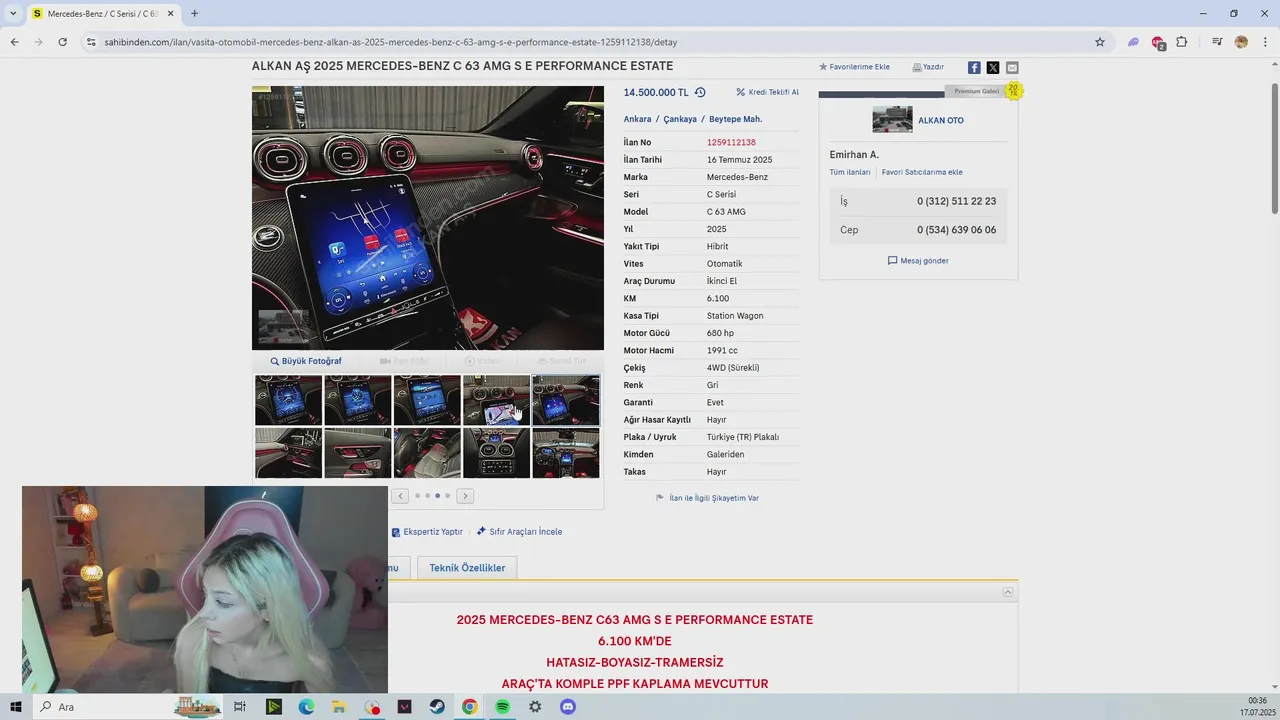Image resolution: width=1280 pixels, height=720 pixels.
Task: Reload the page in Chrome
Action: coord(62,42)
